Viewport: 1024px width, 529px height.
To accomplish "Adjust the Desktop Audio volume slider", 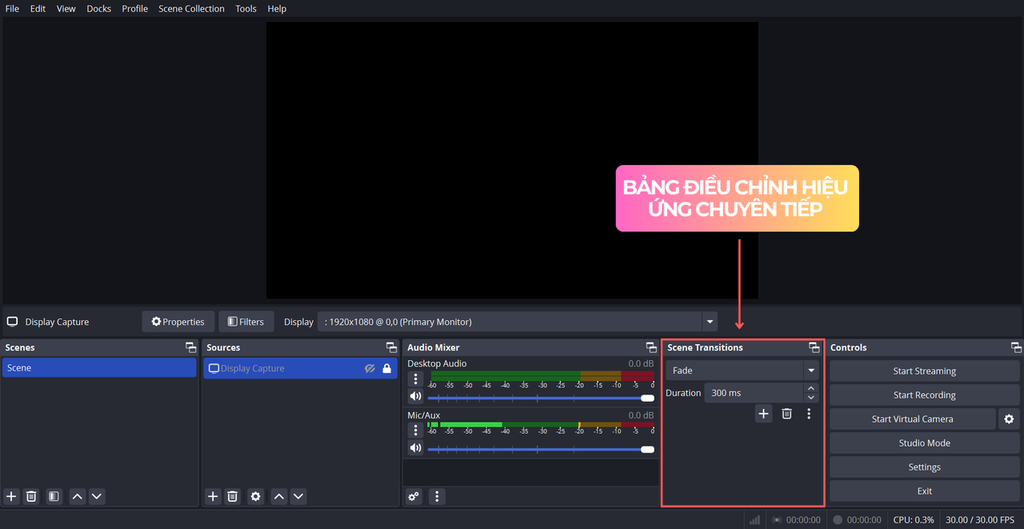I will (x=541, y=398).
